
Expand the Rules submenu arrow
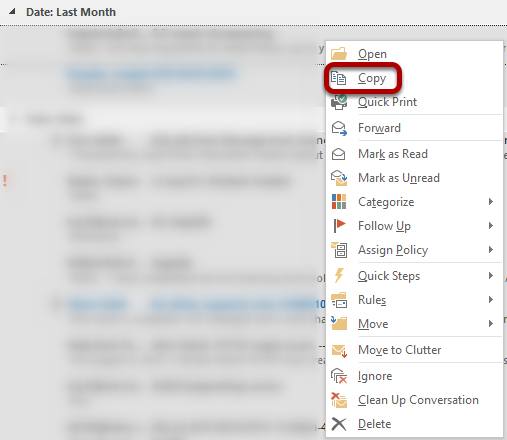491,299
